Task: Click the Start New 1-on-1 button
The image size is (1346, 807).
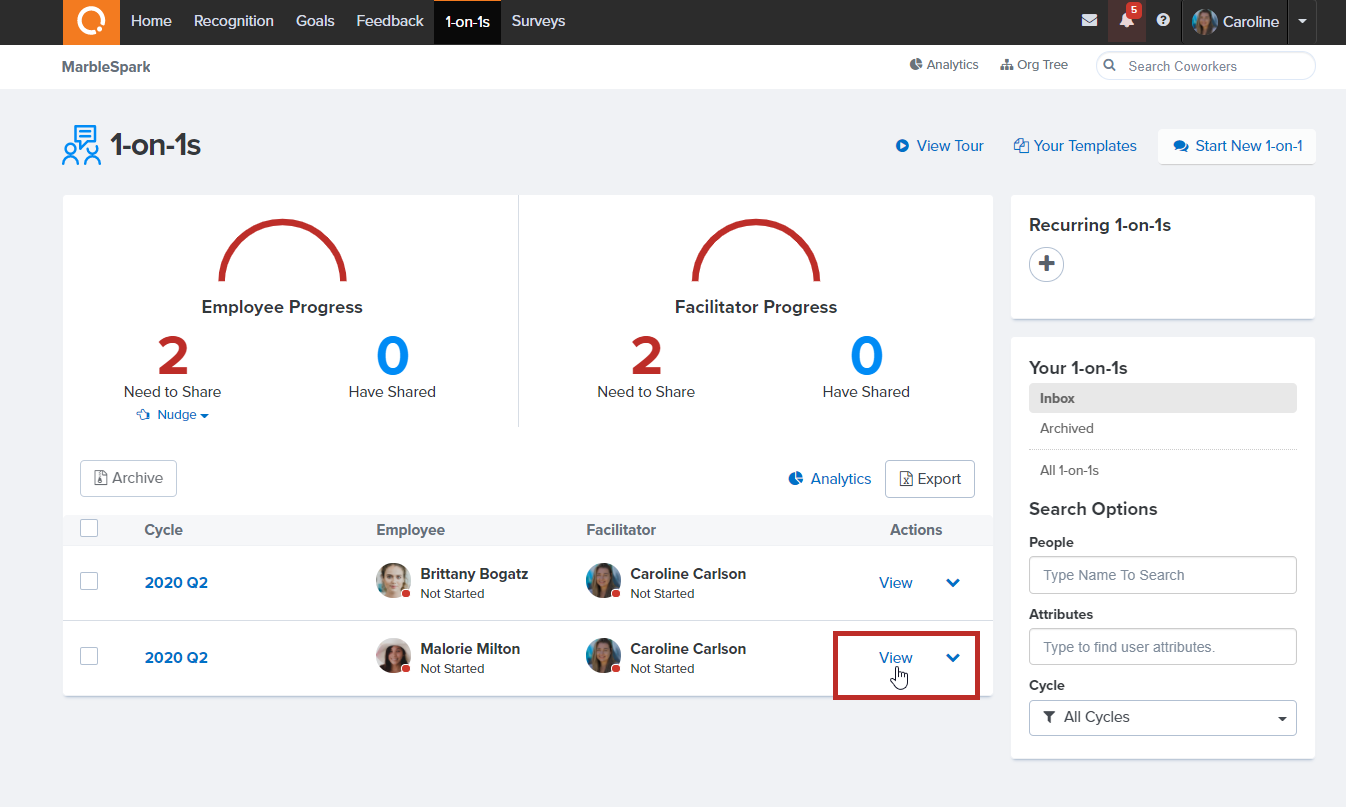Action: tap(1237, 146)
